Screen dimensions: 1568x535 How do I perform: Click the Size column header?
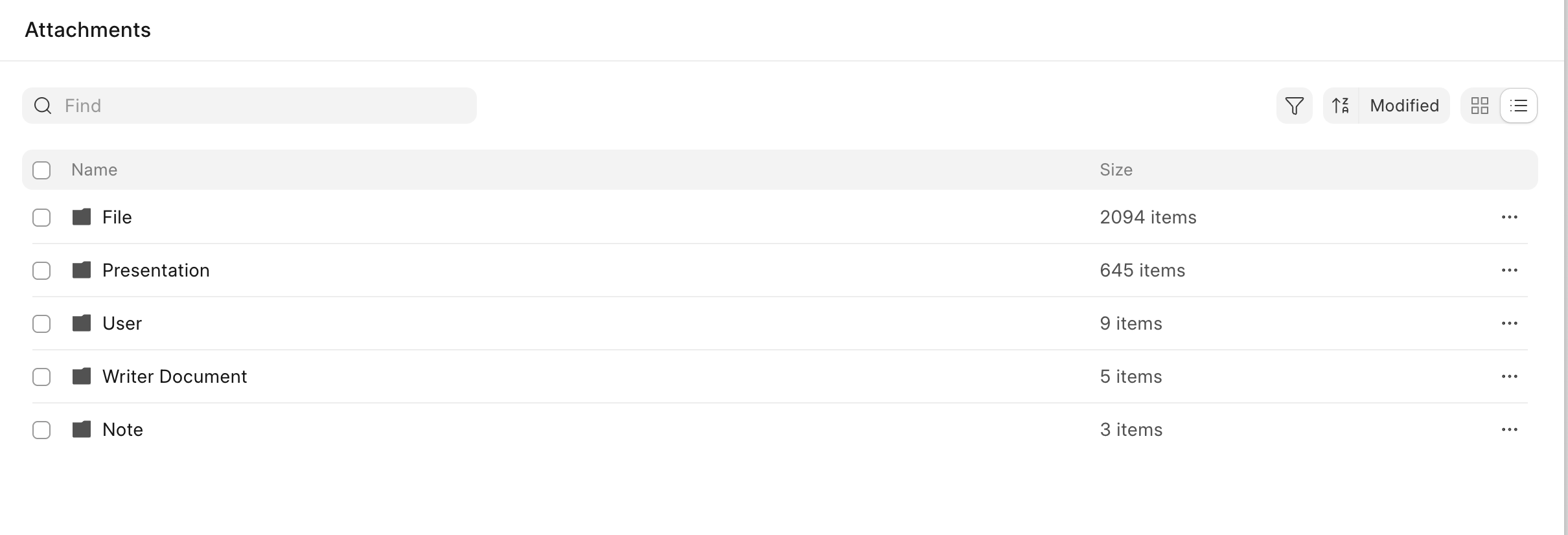click(1116, 170)
